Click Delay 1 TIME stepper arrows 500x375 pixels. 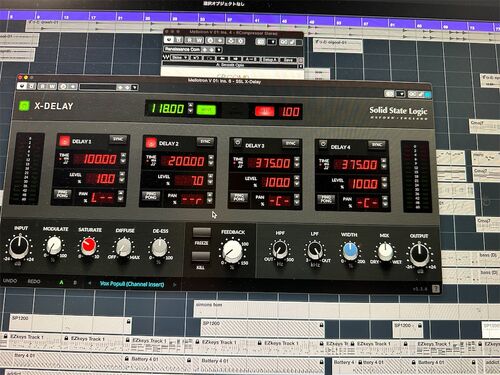point(123,158)
